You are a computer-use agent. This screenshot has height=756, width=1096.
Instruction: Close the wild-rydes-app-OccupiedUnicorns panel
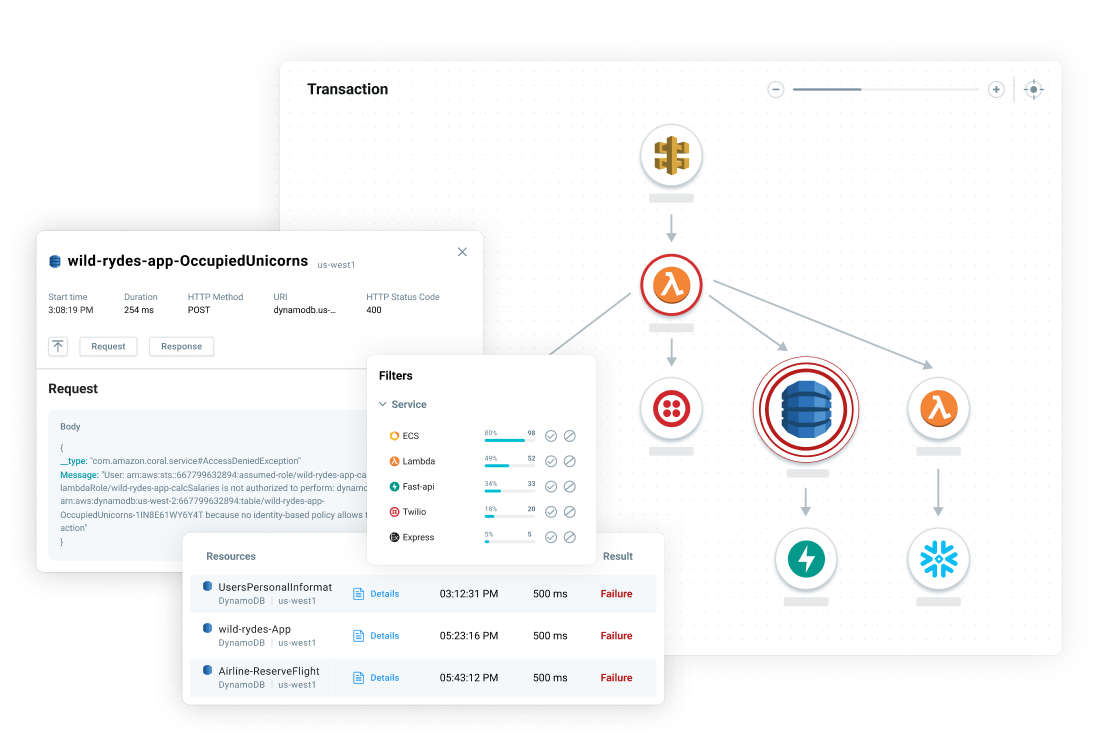[x=462, y=252]
